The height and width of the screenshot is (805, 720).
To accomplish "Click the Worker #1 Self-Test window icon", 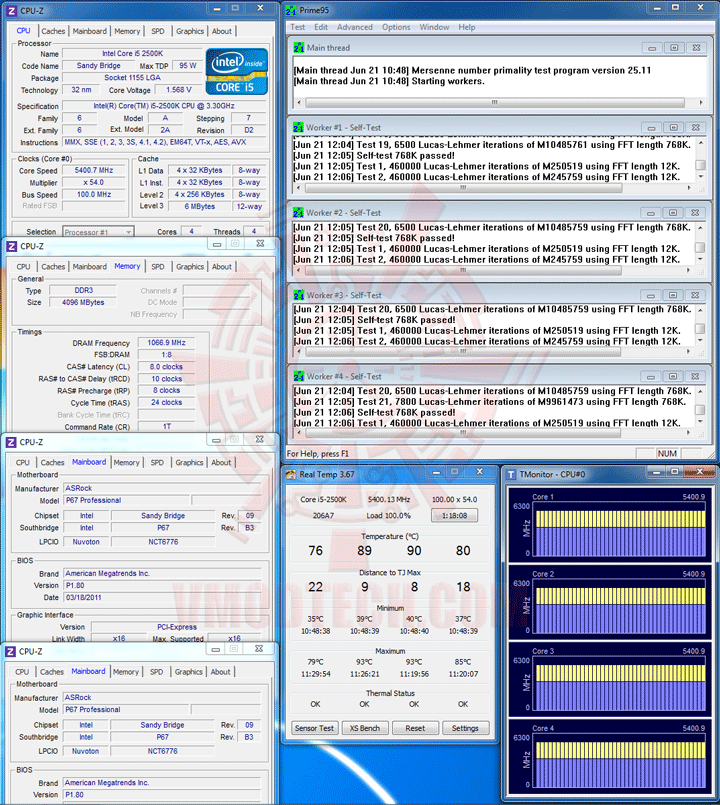I will pos(298,127).
